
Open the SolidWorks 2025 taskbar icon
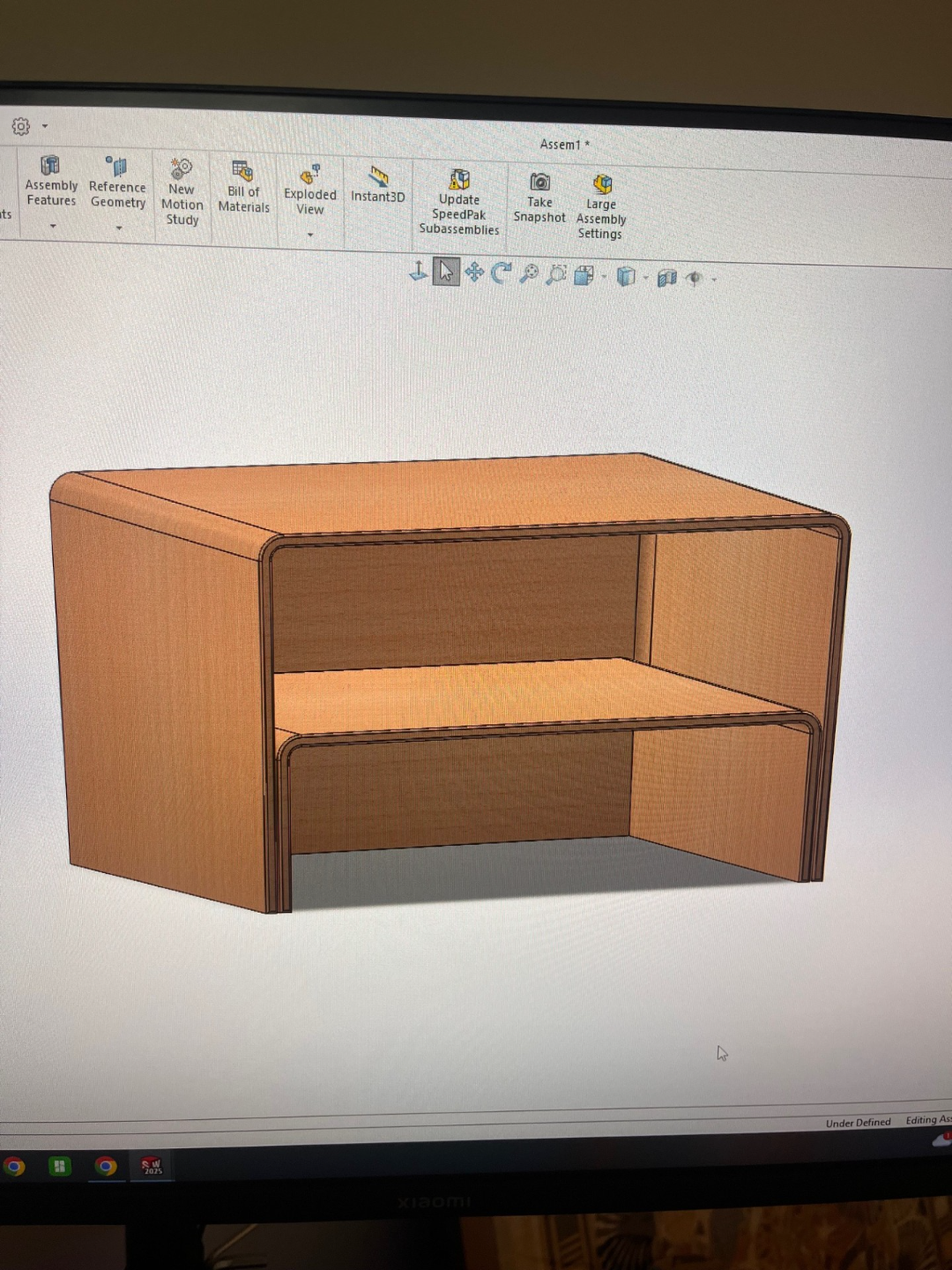click(152, 1167)
